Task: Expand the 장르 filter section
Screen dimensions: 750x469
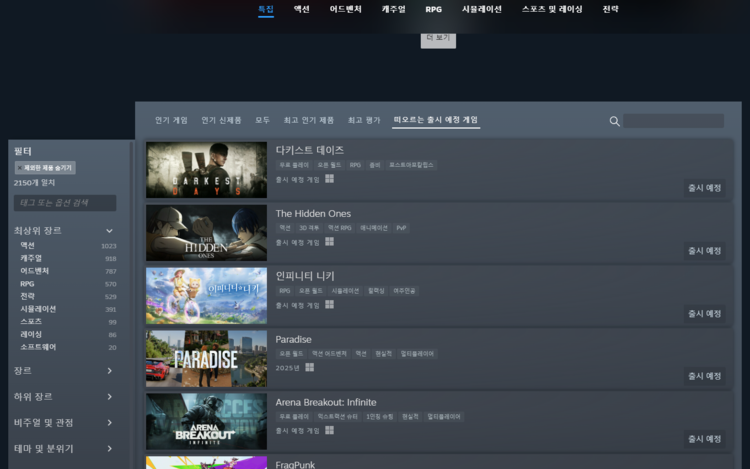Action: (109, 371)
